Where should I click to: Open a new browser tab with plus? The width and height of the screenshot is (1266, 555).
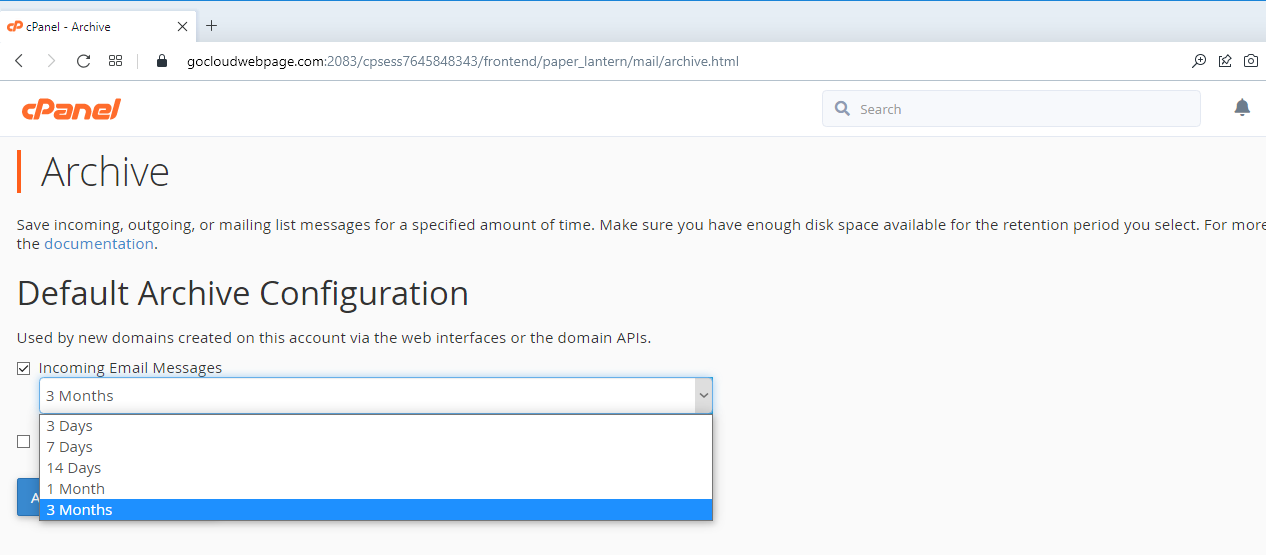[x=211, y=26]
